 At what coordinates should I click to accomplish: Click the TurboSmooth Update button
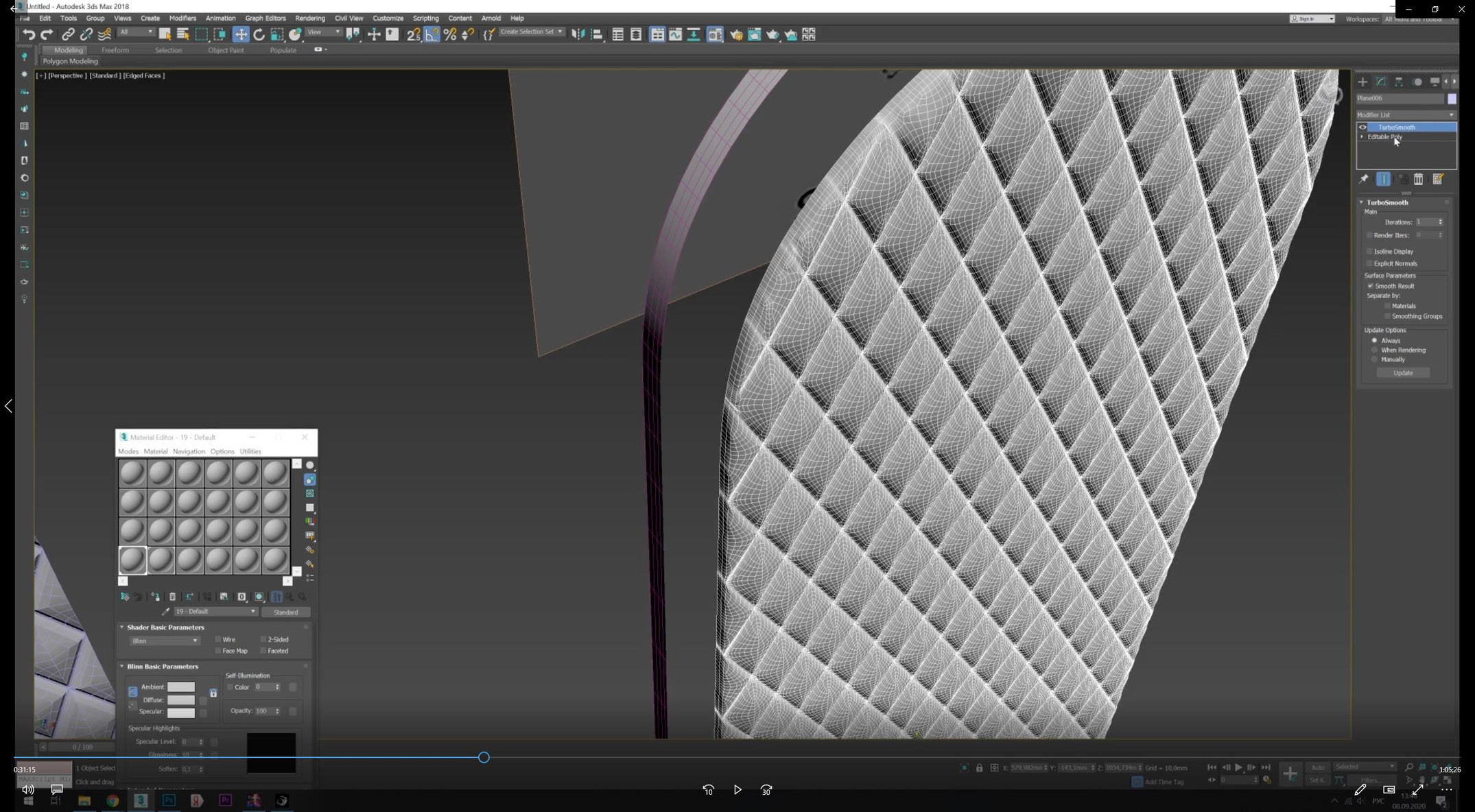click(x=1403, y=373)
